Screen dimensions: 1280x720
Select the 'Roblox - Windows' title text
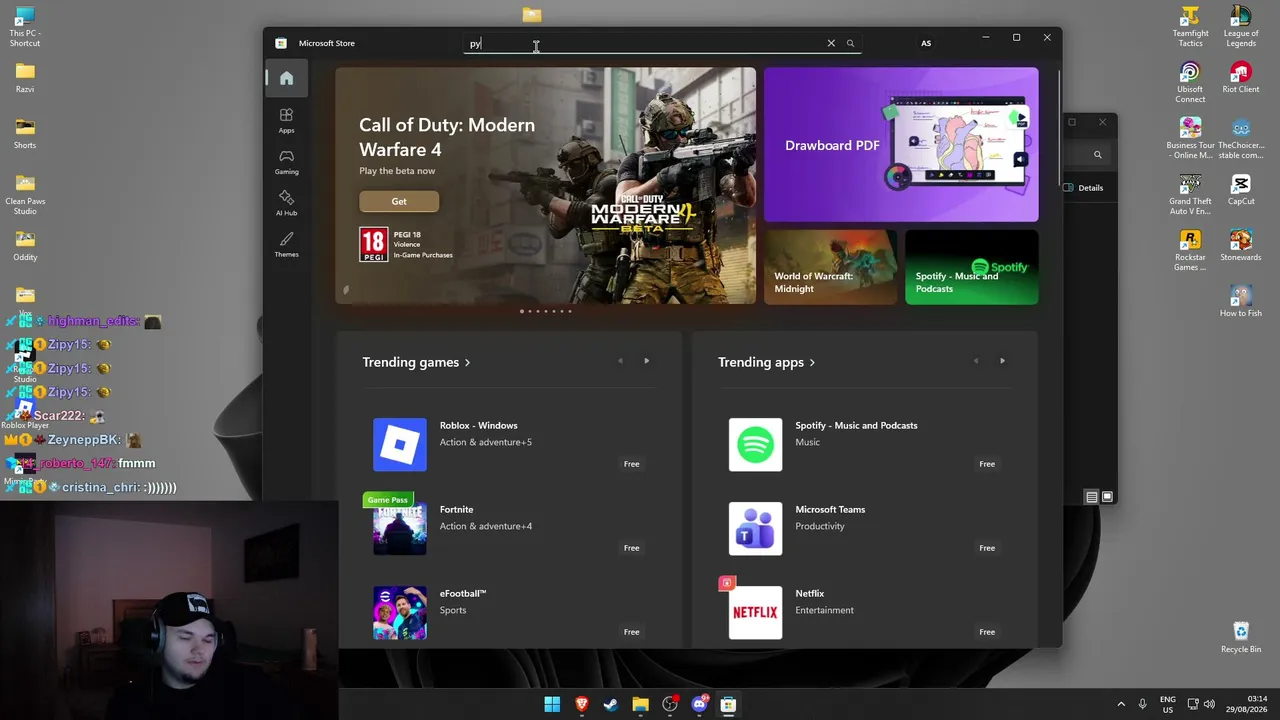[479, 425]
